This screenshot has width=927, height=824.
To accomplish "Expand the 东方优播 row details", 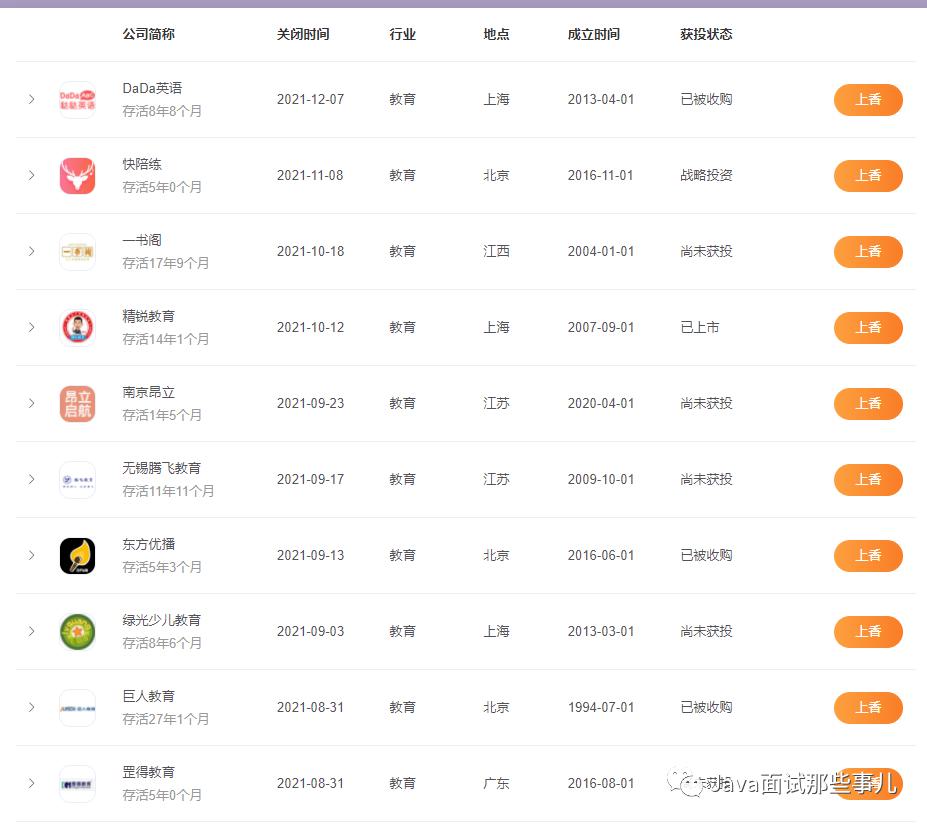I will coord(31,555).
